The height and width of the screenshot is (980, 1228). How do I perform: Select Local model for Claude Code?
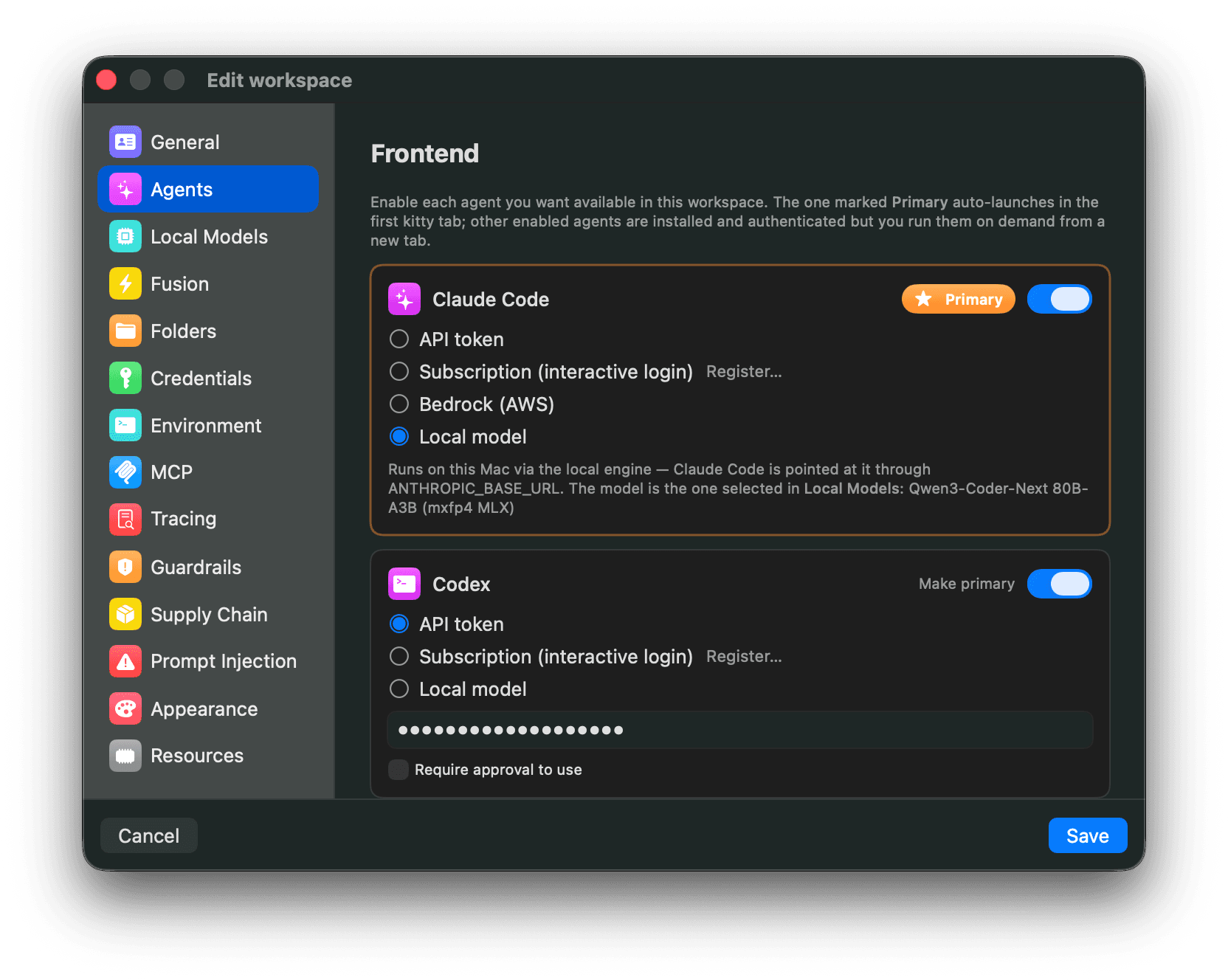pos(399,436)
